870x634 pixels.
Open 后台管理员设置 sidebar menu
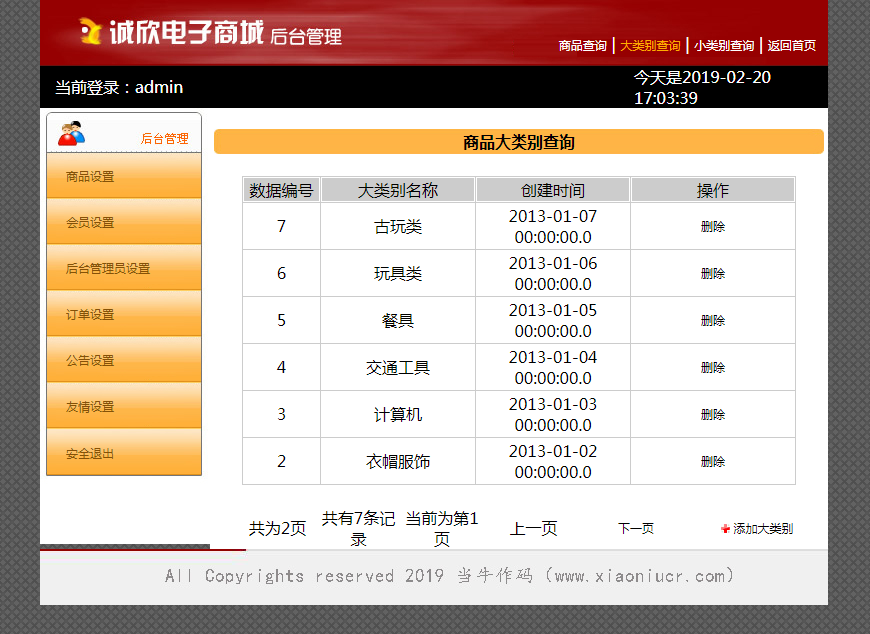pyautogui.click(x=124, y=268)
